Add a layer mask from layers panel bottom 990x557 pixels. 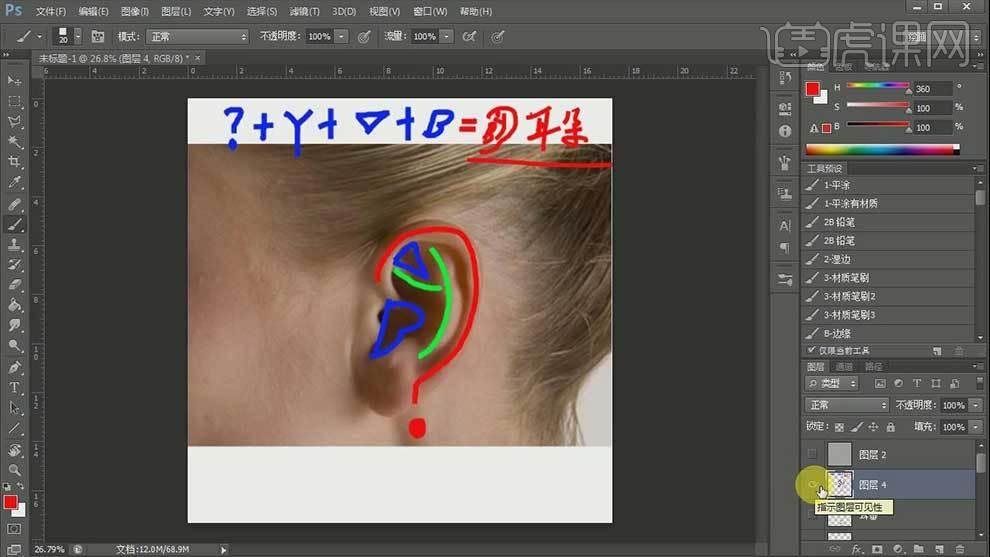coord(877,549)
